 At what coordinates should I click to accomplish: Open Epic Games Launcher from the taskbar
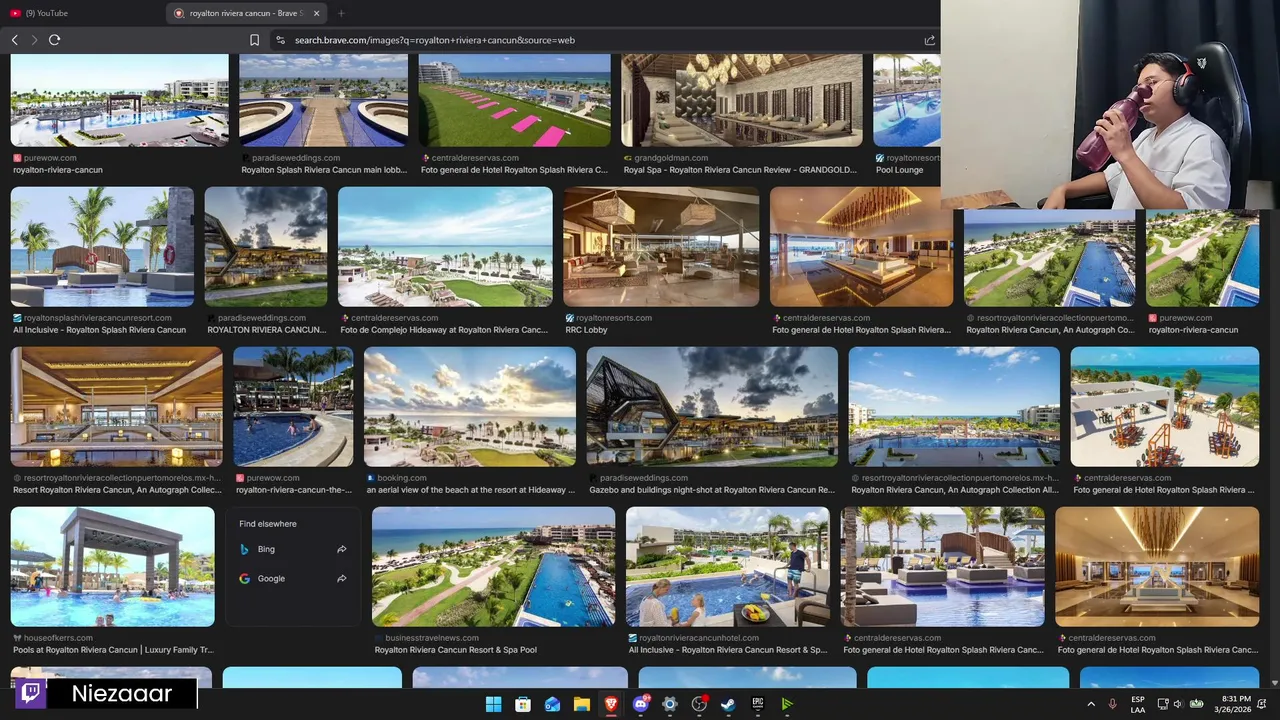[x=758, y=704]
